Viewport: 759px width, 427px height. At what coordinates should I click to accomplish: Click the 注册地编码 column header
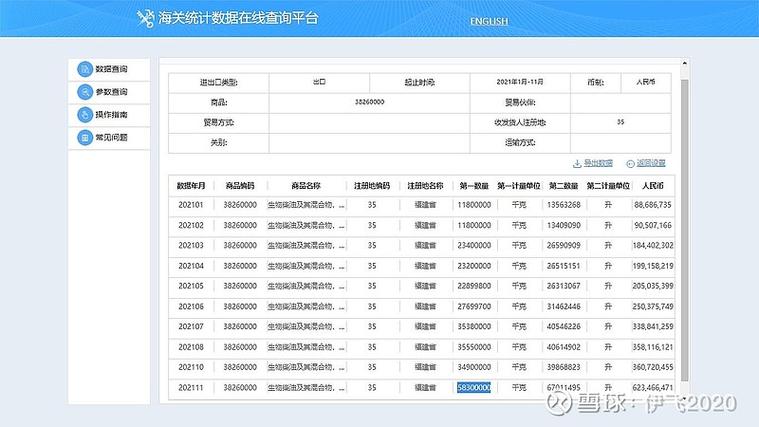point(372,185)
